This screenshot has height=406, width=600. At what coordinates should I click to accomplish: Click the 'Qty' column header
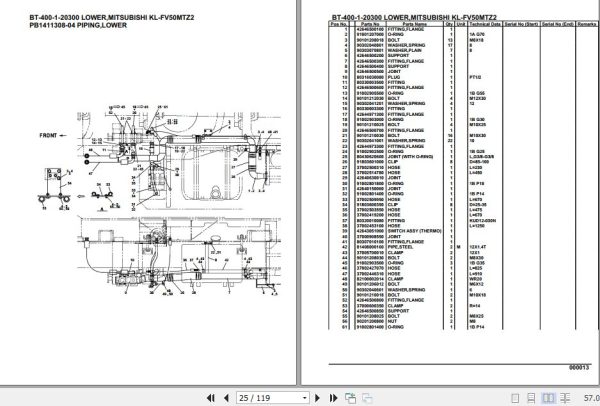click(449, 24)
